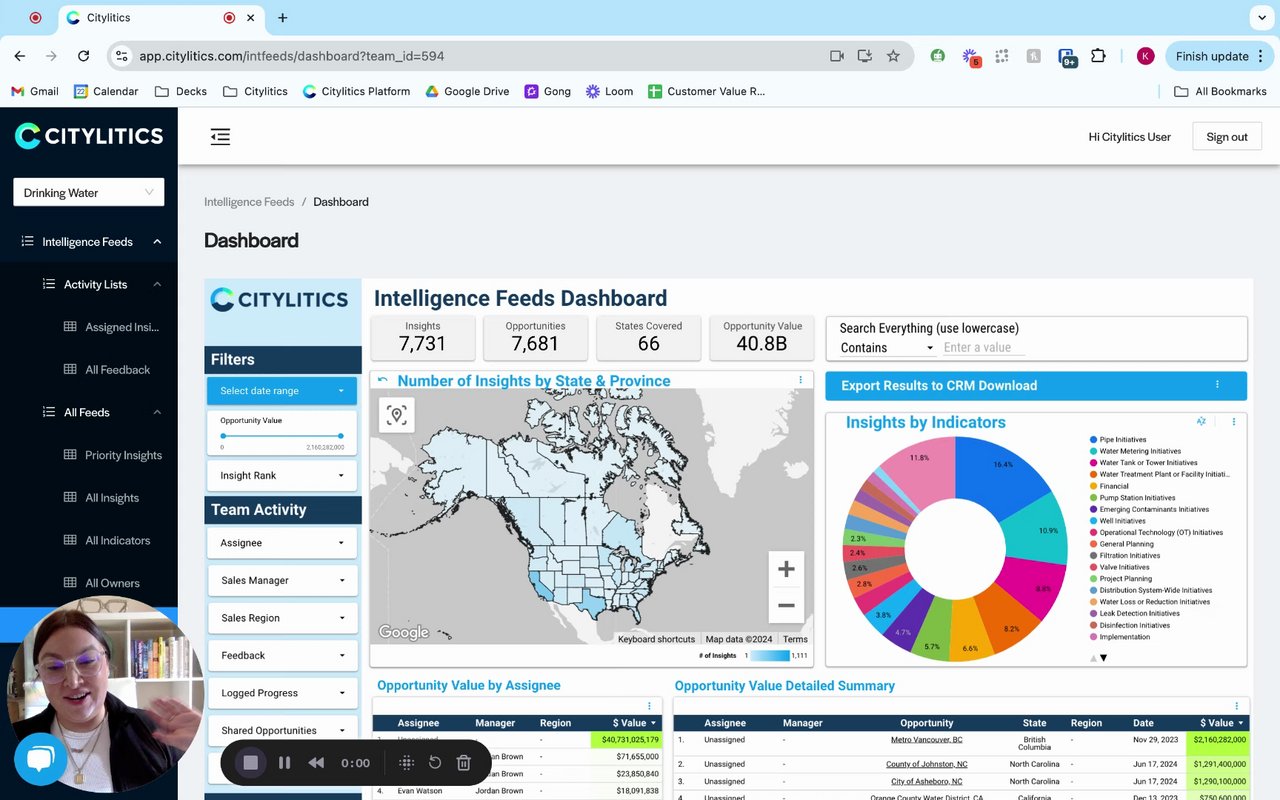Go to next page of indicator legend

click(x=1103, y=657)
